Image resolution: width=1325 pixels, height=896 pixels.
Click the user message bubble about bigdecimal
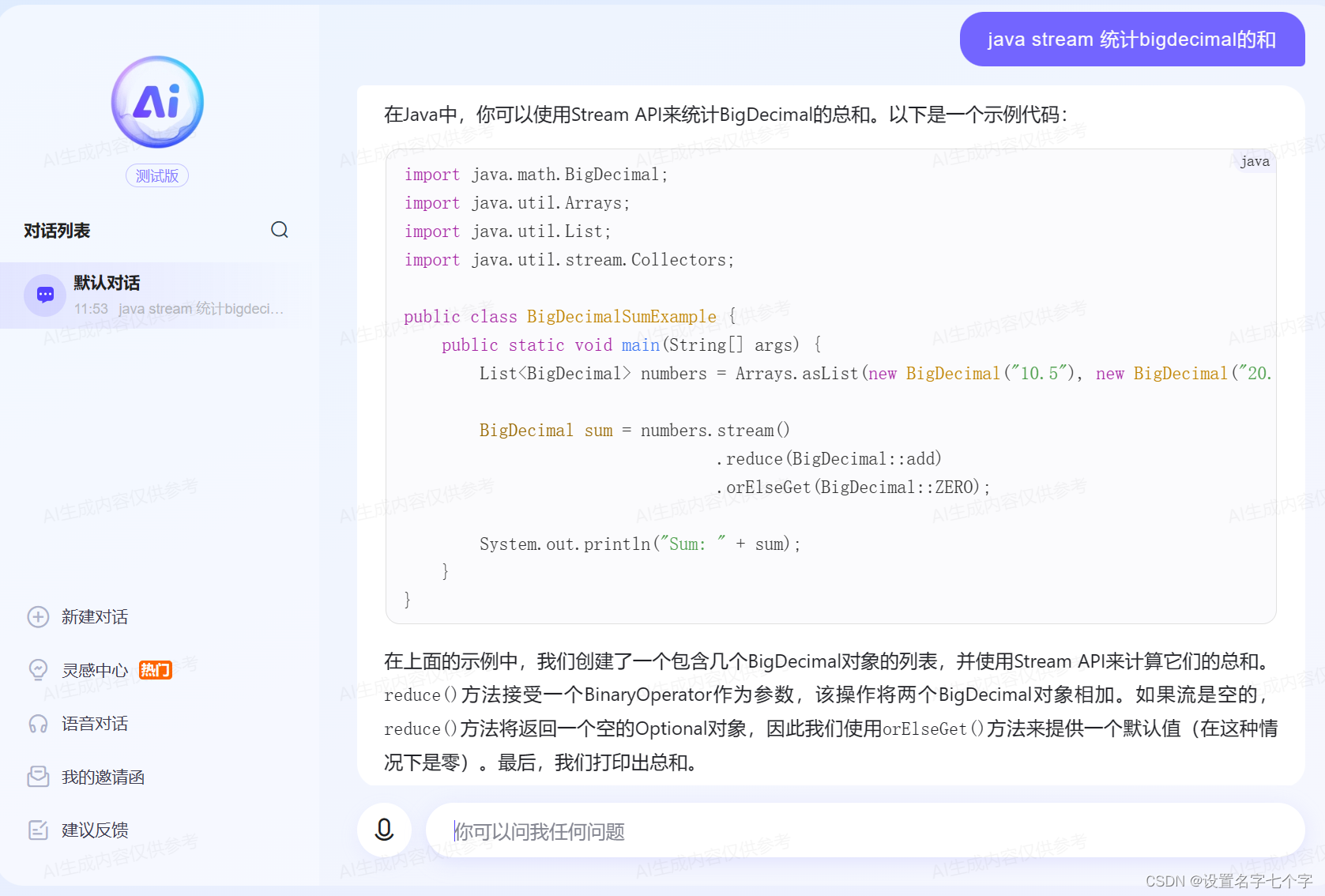tap(1132, 40)
